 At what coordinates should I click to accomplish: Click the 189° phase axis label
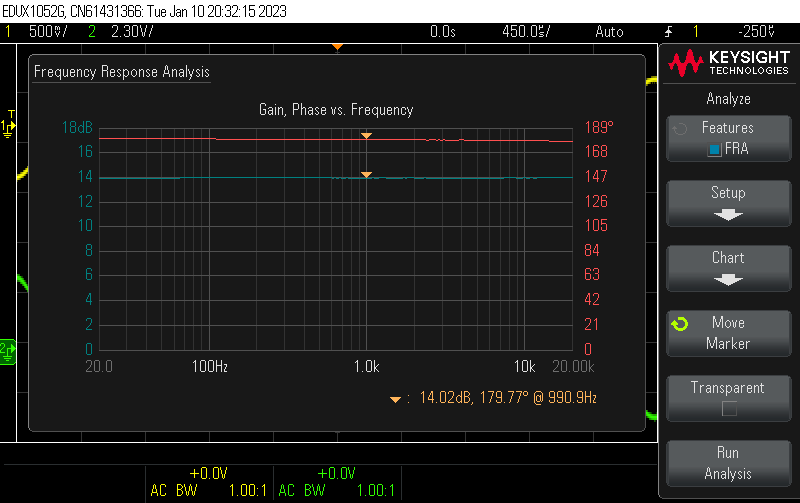[x=599, y=127]
